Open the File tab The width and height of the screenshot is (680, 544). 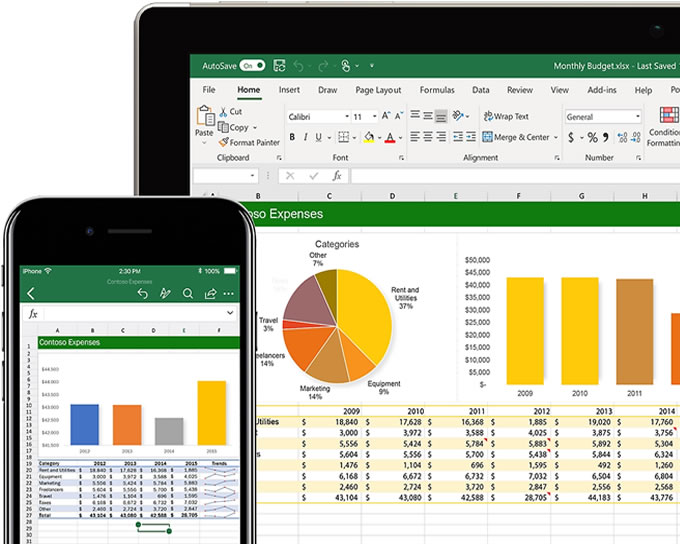pyautogui.click(x=209, y=89)
